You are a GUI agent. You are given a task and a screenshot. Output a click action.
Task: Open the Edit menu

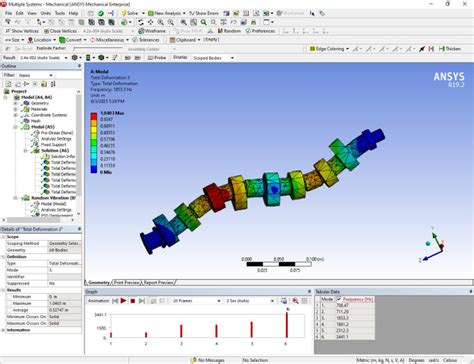(20, 13)
